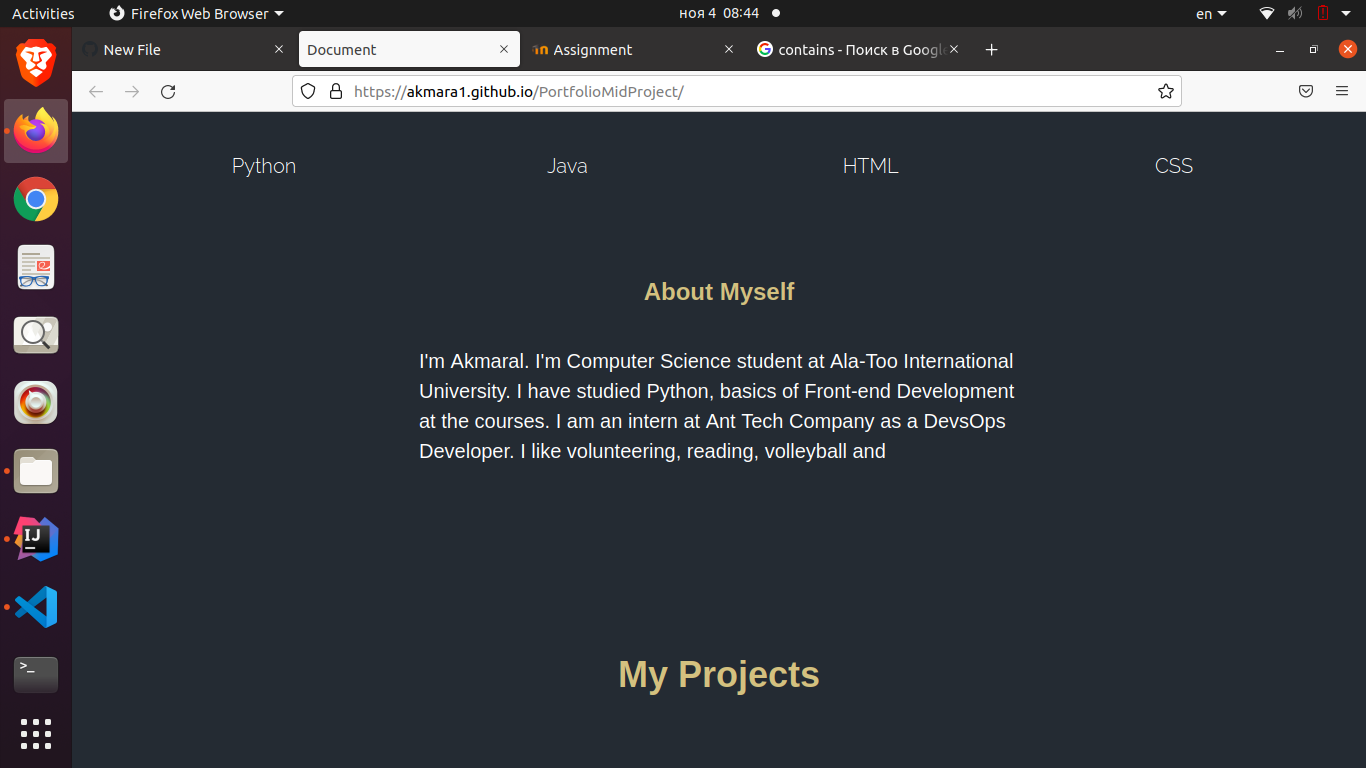Click the CSS skill label
This screenshot has width=1366, height=768.
[x=1174, y=166]
